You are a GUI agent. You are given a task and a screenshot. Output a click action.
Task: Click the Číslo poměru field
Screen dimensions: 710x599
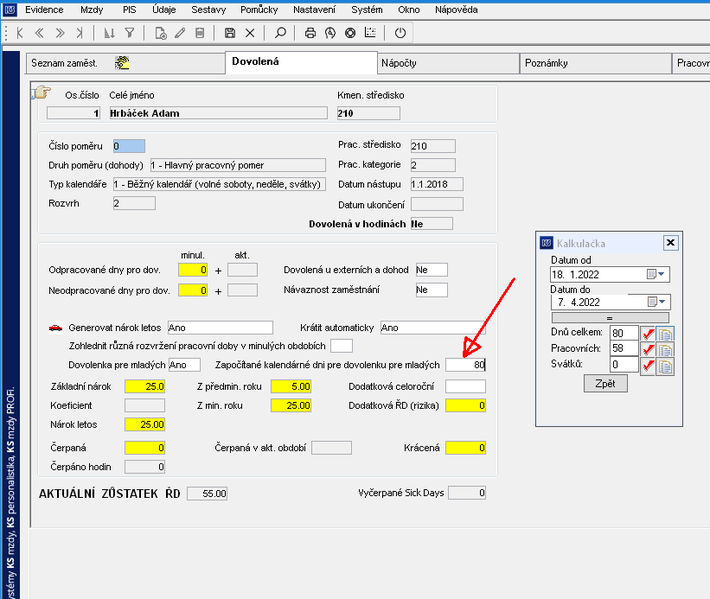(129, 146)
